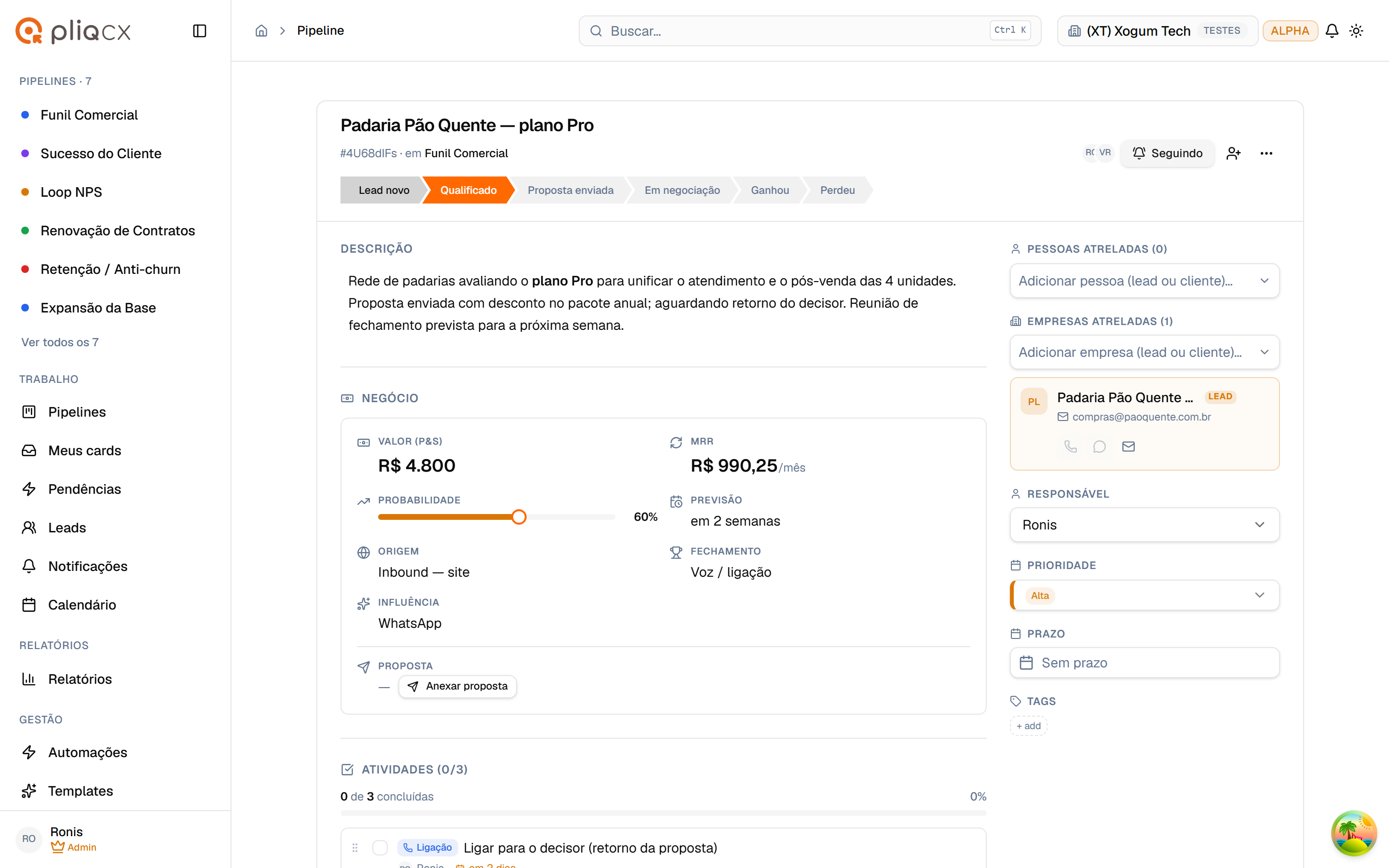Go to home breadcrumb icon
Screen dimensions: 1389x868
[261, 31]
